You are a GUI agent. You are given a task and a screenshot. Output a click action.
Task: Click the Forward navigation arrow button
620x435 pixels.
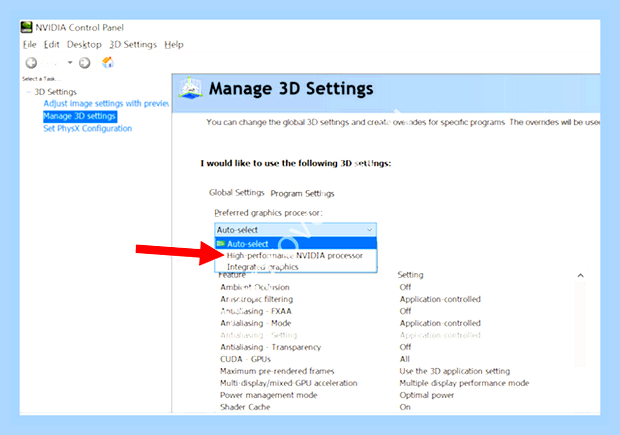click(84, 62)
